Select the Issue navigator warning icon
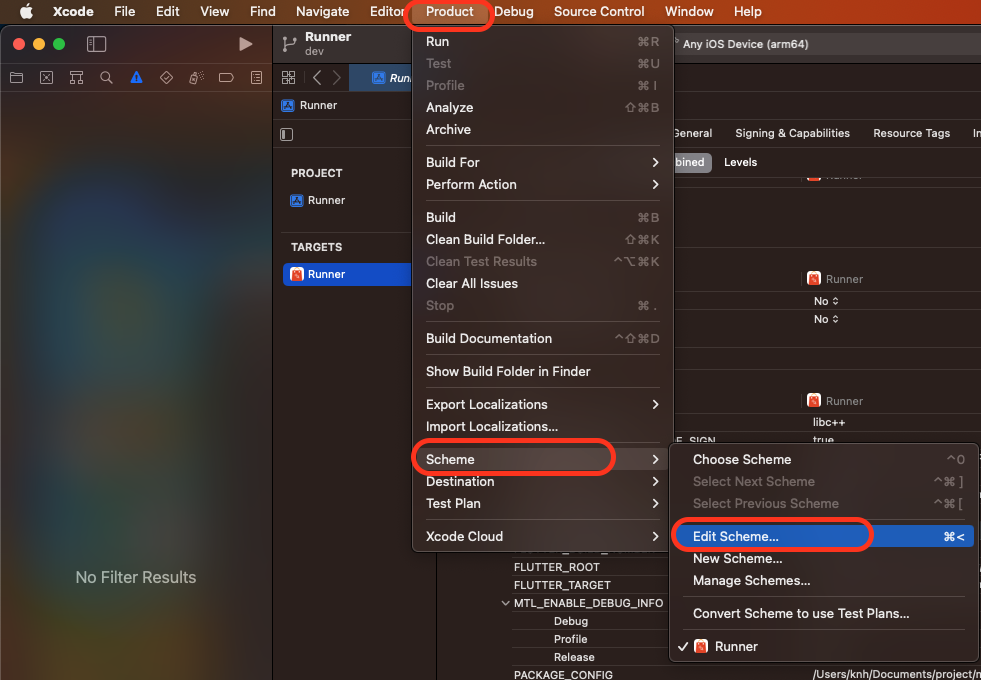This screenshot has height=680, width=981. [x=136, y=78]
